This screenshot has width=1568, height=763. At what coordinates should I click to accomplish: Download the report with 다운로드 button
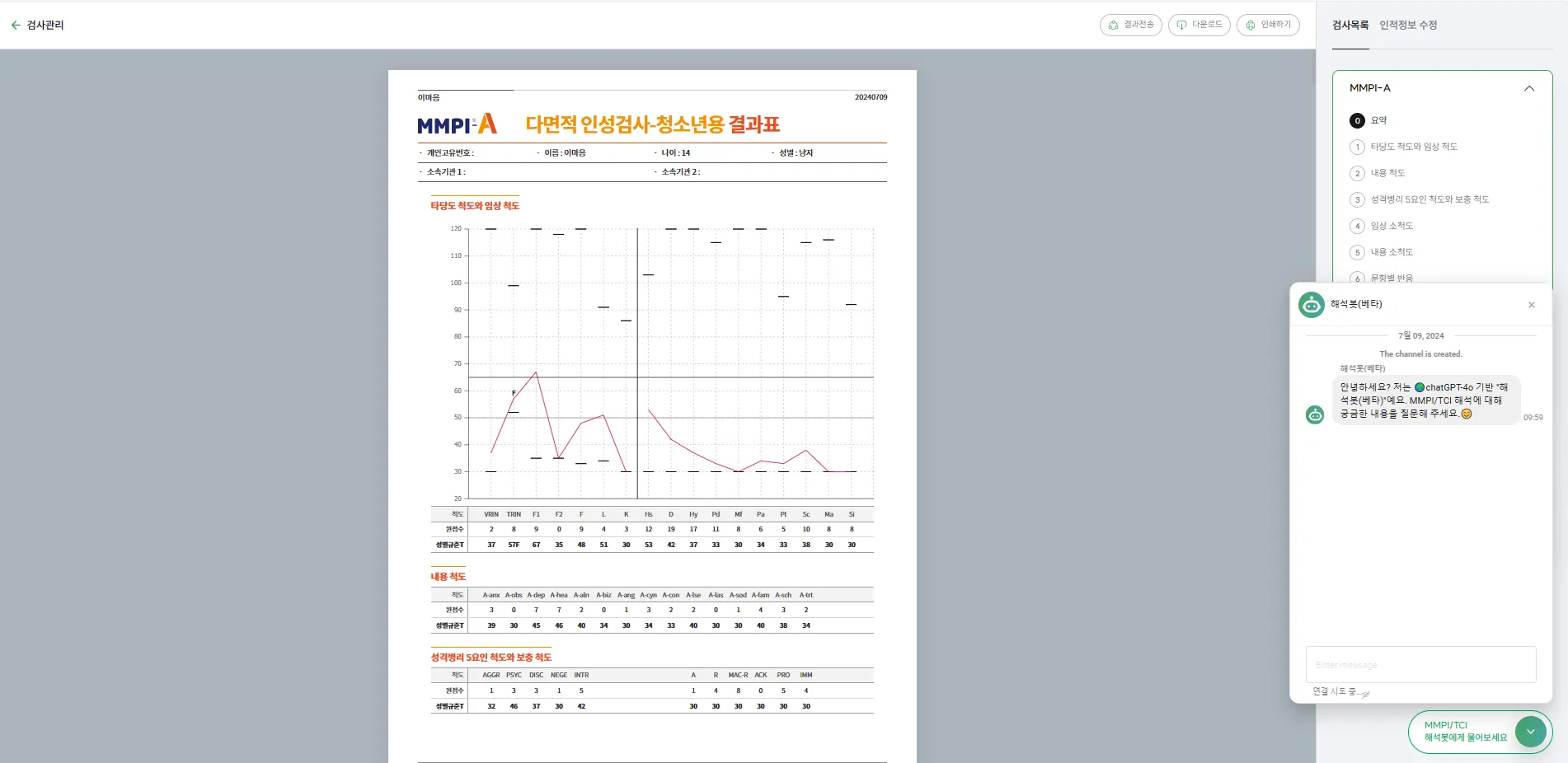pyautogui.click(x=1199, y=25)
